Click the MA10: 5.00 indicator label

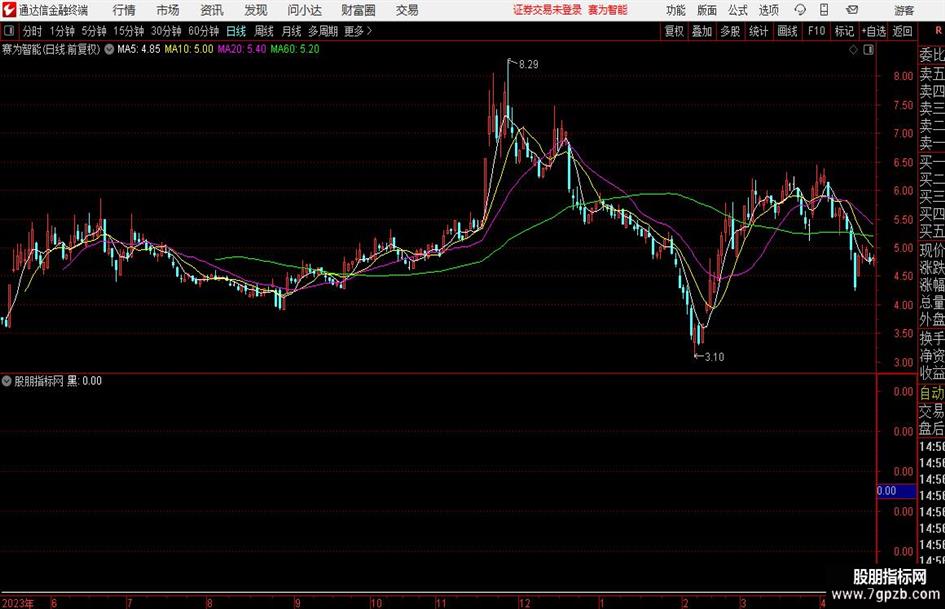point(189,49)
